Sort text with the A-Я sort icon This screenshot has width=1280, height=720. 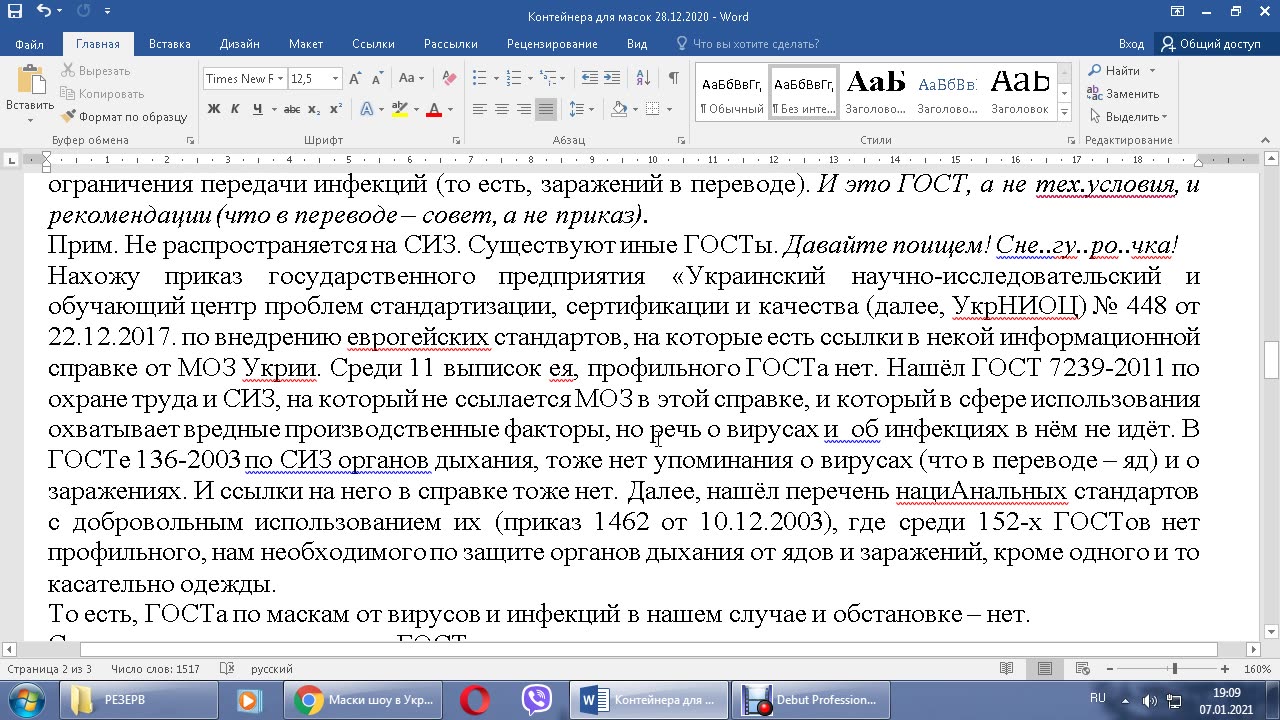[x=643, y=78]
